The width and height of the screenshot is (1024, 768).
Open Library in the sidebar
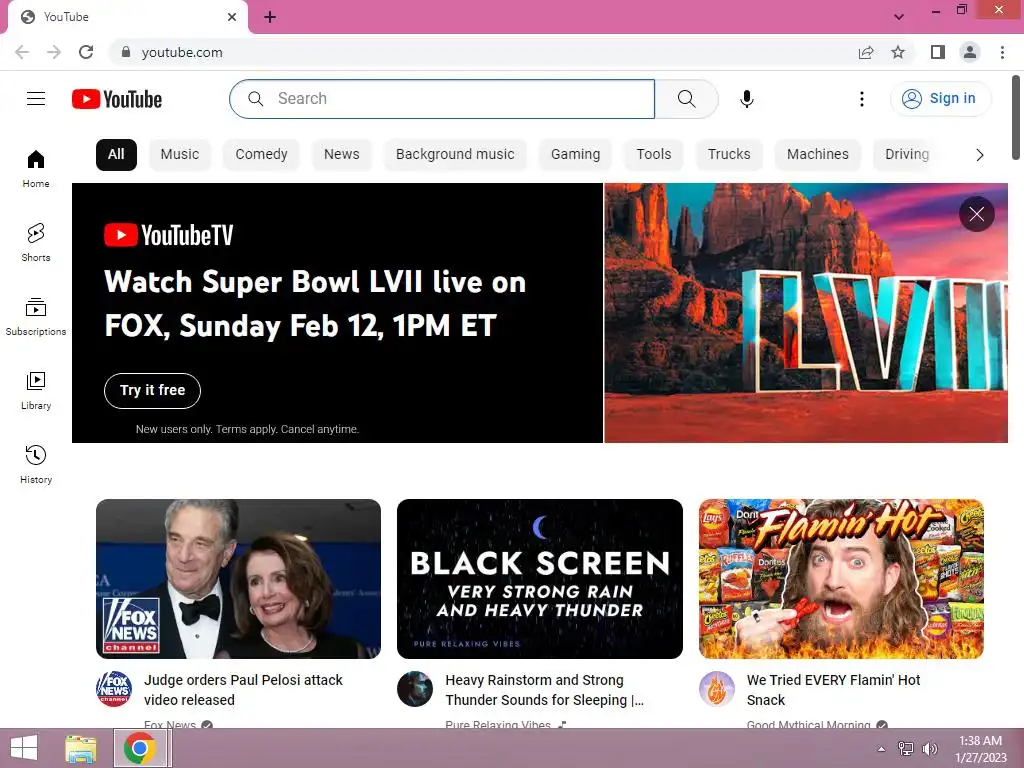[36, 391]
